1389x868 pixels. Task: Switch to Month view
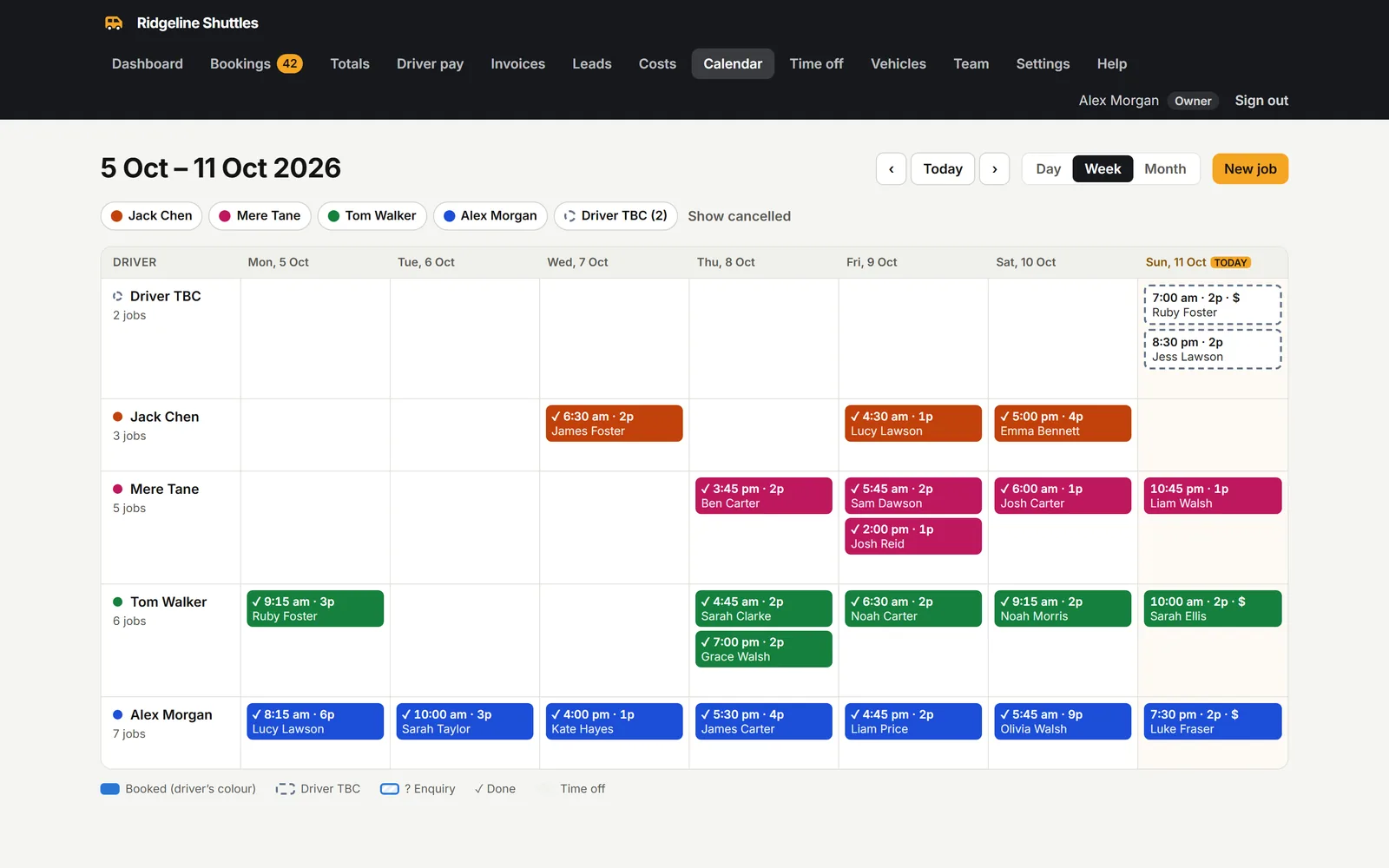[x=1165, y=169]
